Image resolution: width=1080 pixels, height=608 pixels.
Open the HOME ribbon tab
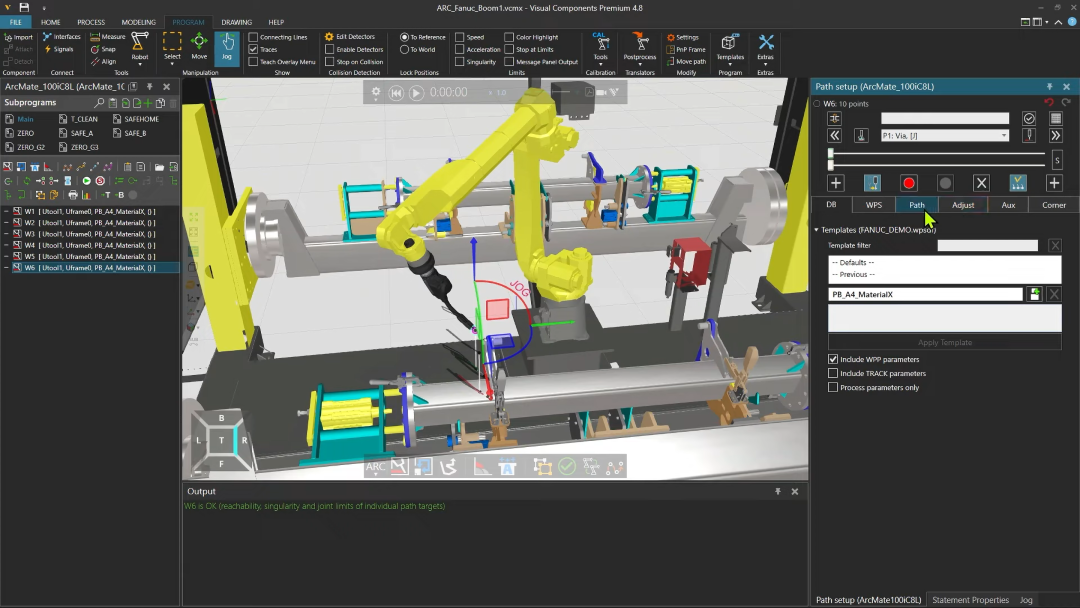click(50, 22)
